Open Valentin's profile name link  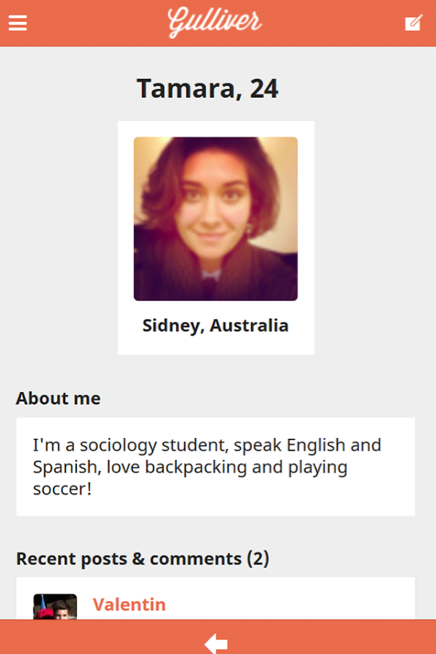(129, 604)
